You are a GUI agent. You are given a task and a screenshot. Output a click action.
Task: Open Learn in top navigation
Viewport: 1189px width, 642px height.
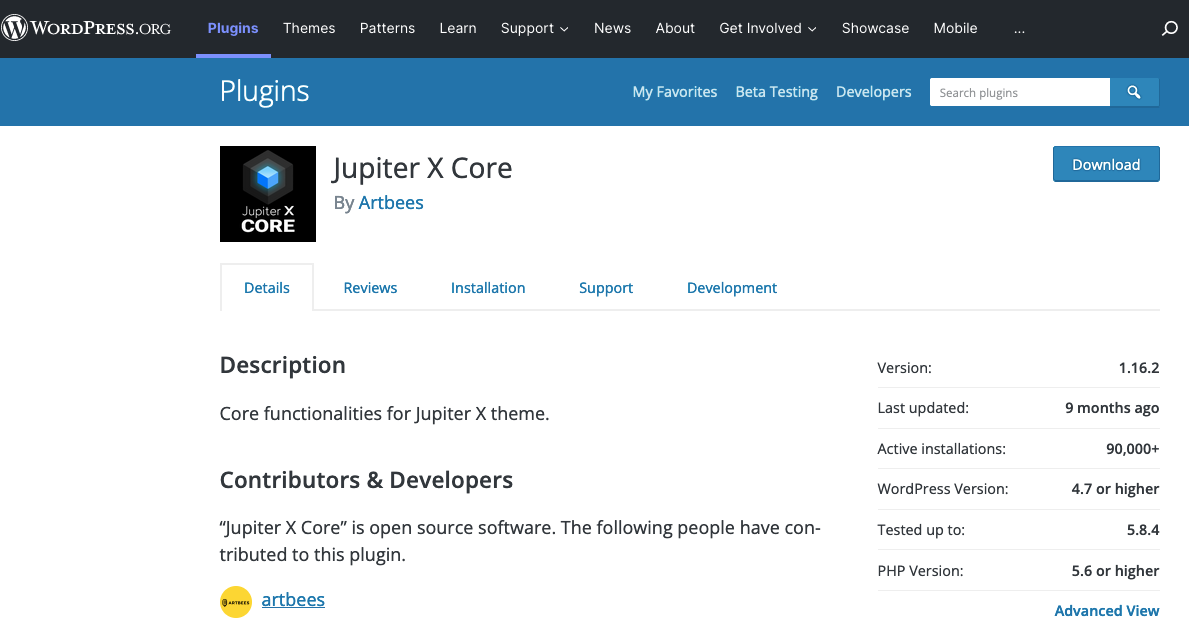458,28
